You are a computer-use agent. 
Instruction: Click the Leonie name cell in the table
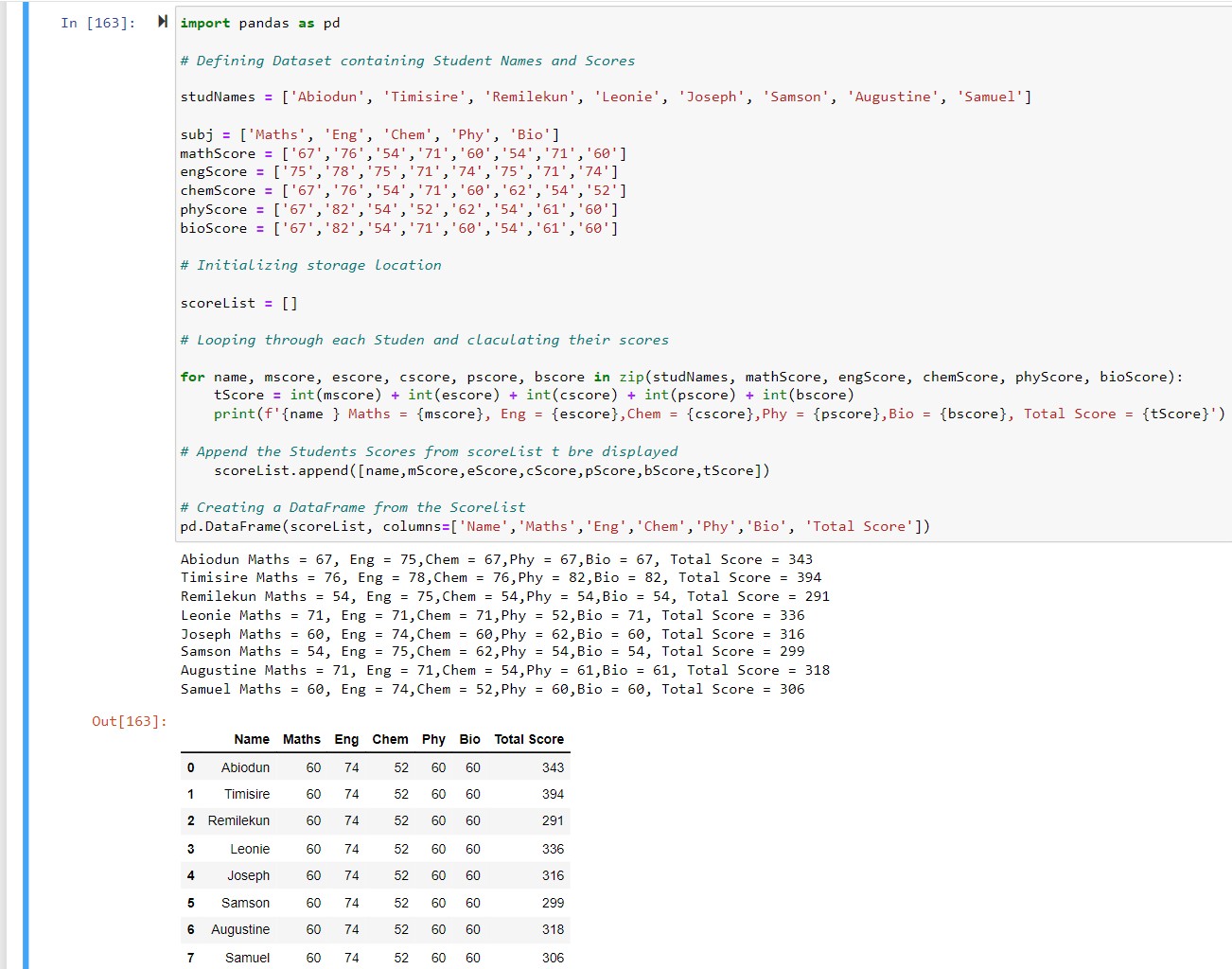(250, 849)
